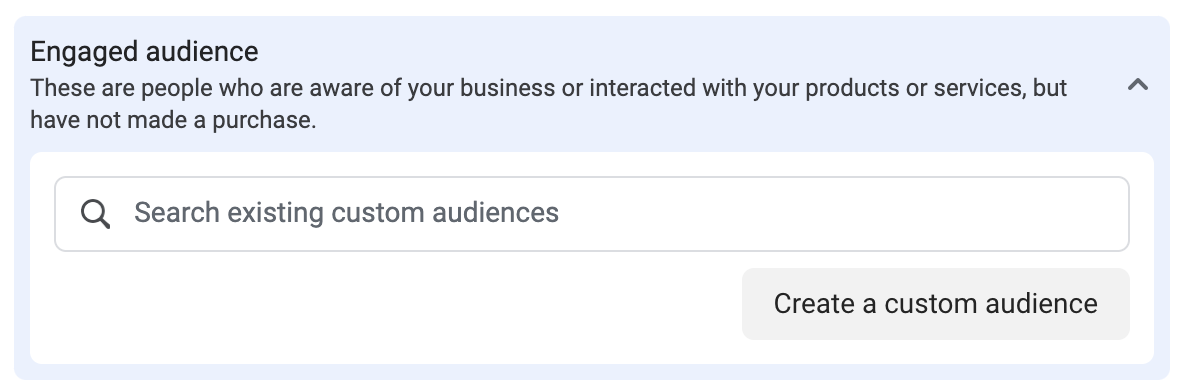Click the 'have not made a purchase' text
The image size is (1178, 392).
(173, 120)
